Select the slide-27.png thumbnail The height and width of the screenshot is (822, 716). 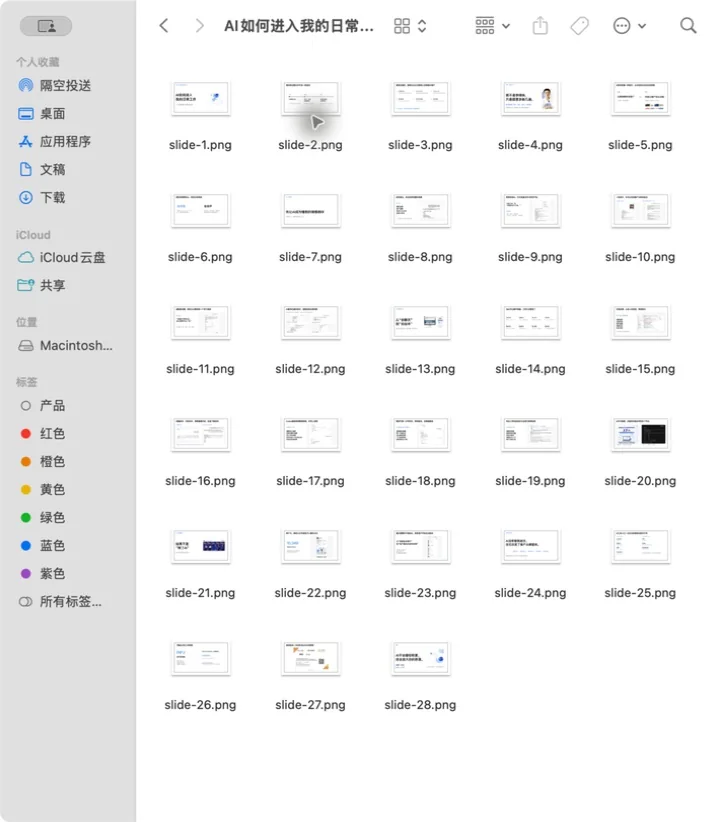tap(310, 658)
